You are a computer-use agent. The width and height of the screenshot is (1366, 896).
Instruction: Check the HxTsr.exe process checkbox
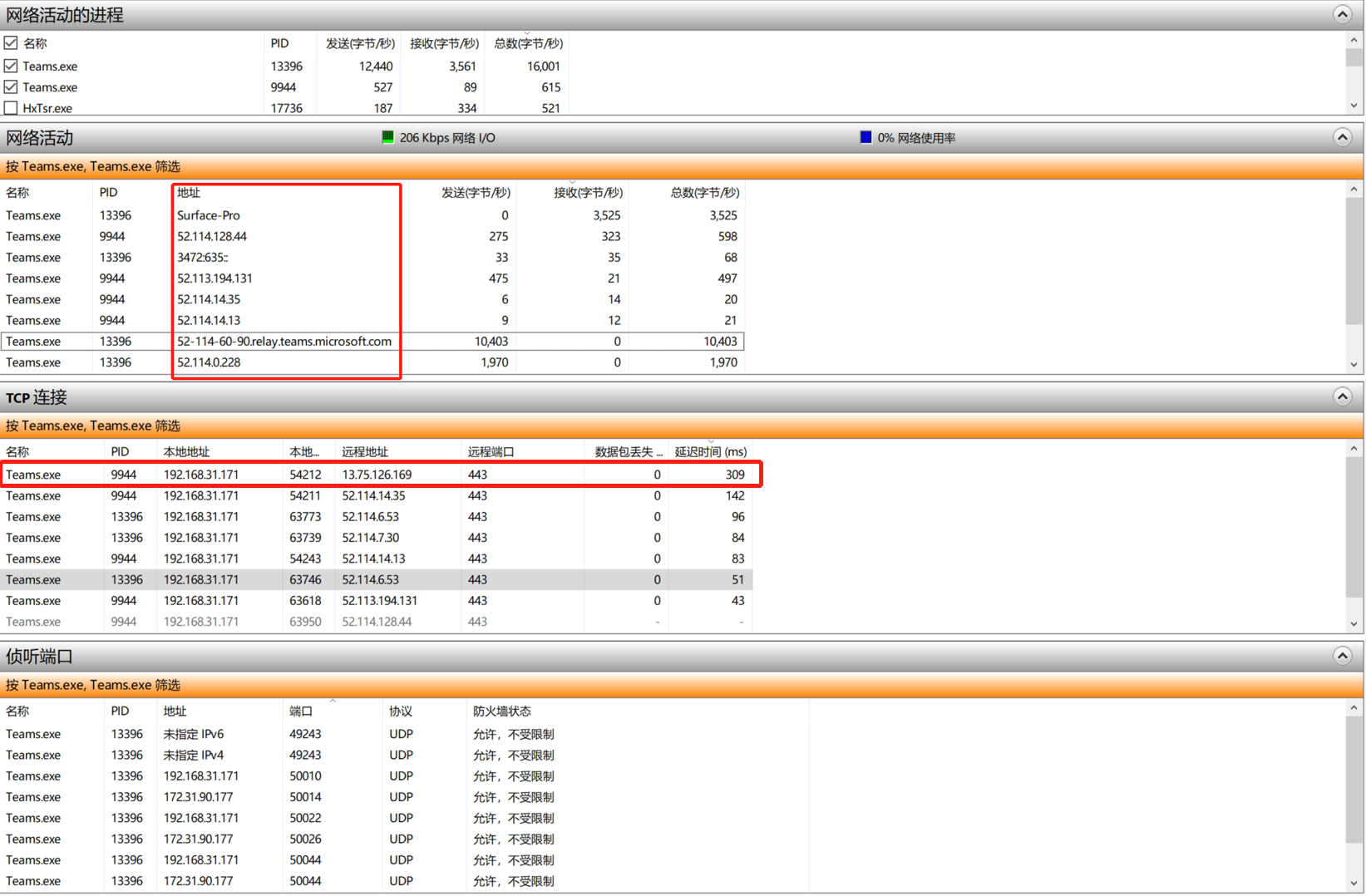coord(11,108)
